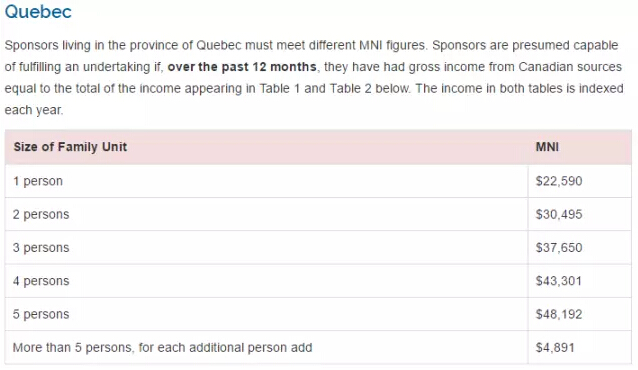638x370 pixels.
Task: Click the $48,192 amount
Action: (559, 315)
